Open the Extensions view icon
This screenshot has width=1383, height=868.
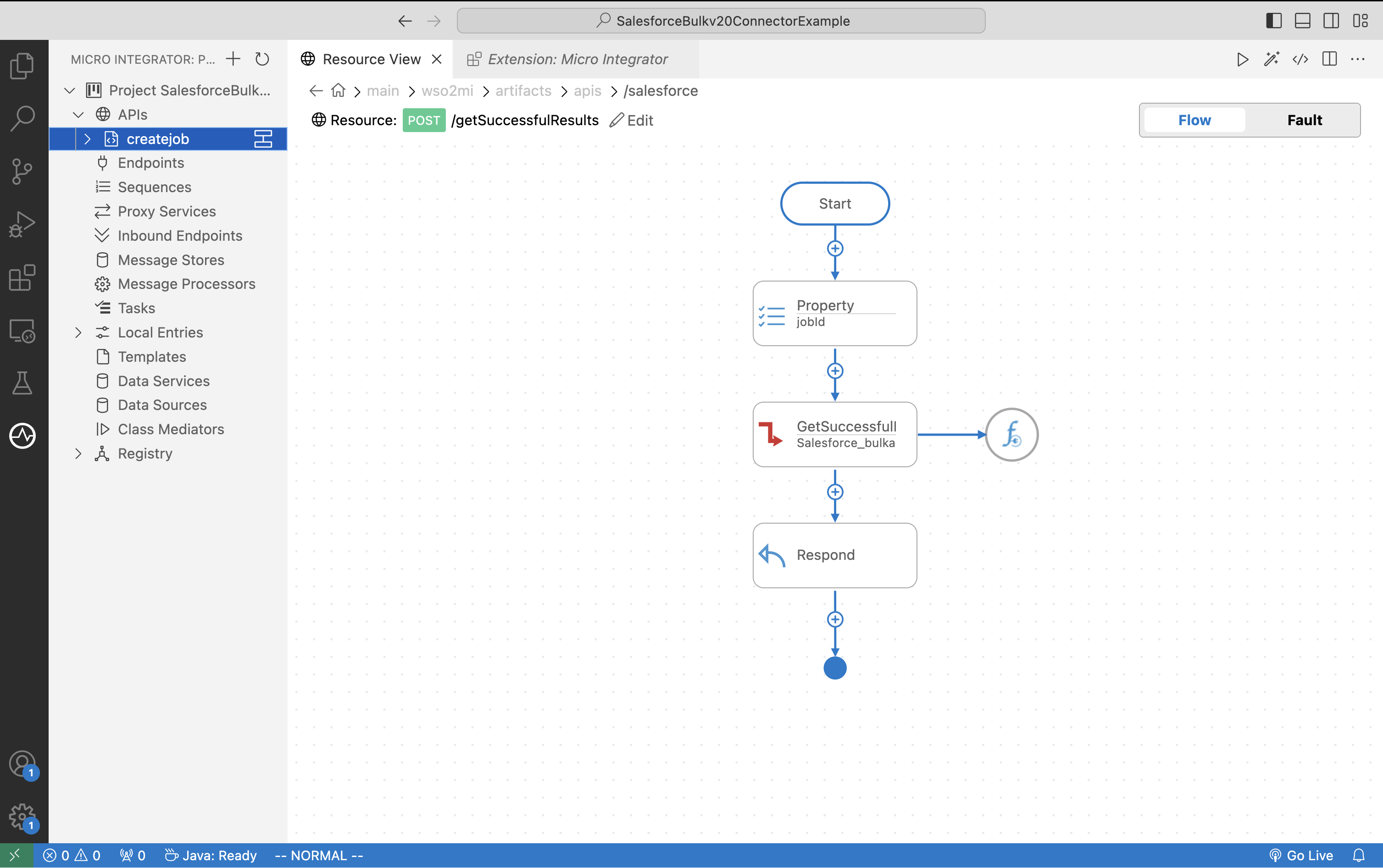coord(22,278)
